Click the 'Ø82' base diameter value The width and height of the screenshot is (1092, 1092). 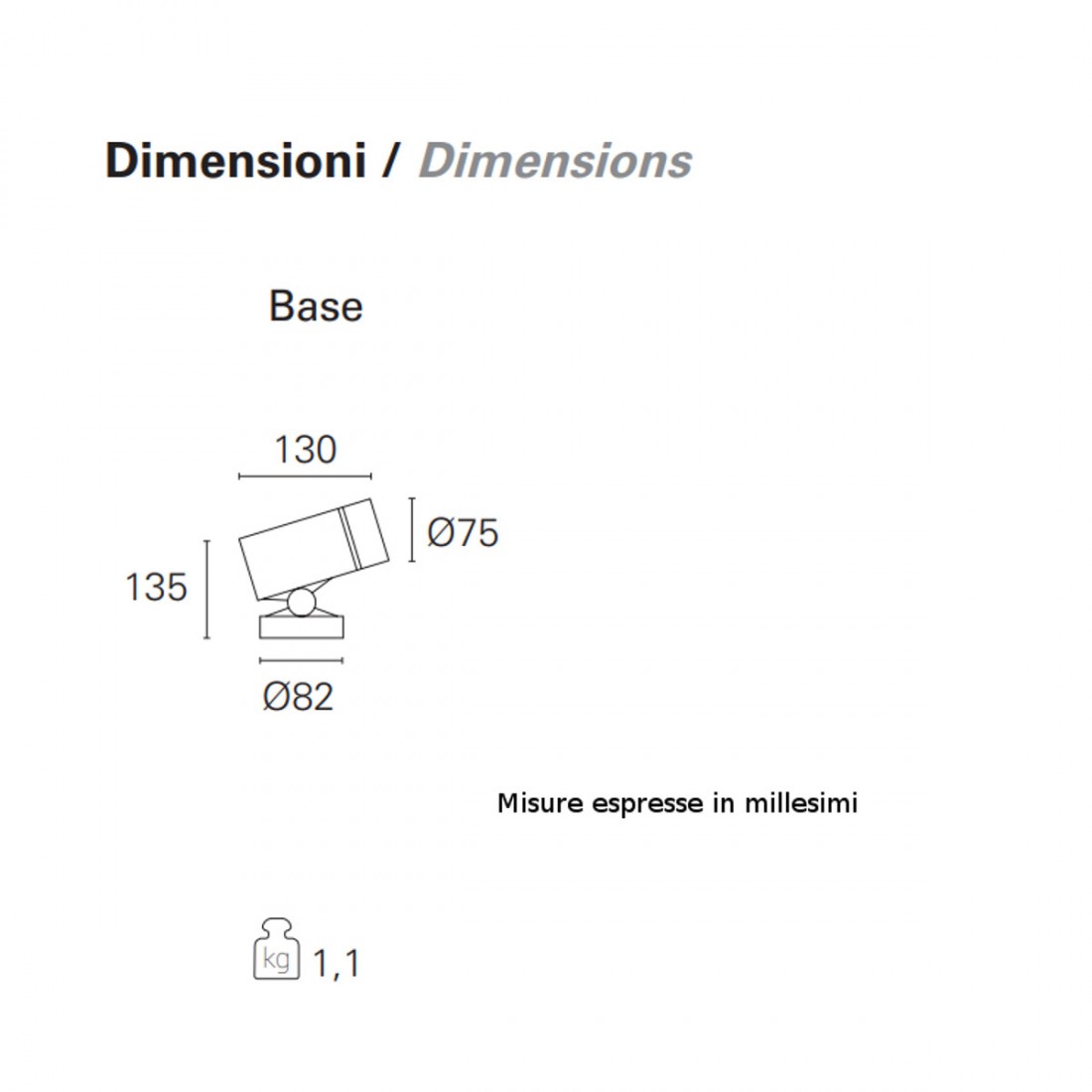299,698
